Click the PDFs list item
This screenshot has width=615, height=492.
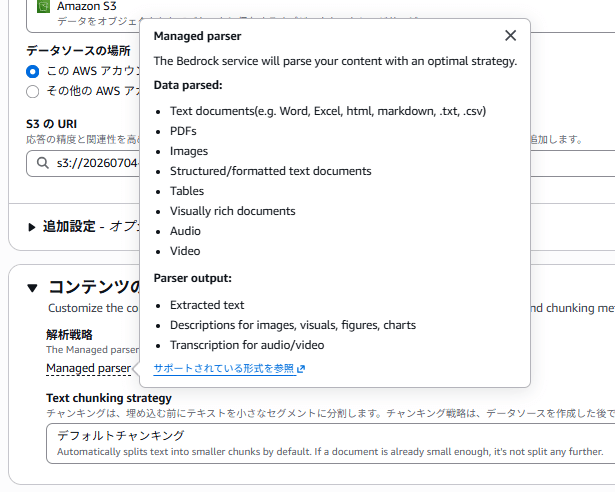click(x=183, y=131)
